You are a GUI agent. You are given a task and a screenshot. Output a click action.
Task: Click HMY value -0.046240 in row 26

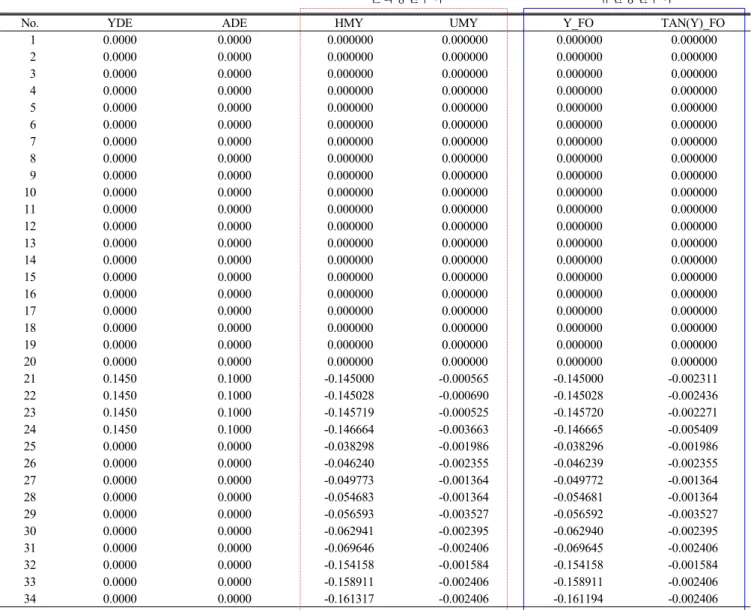(349, 463)
